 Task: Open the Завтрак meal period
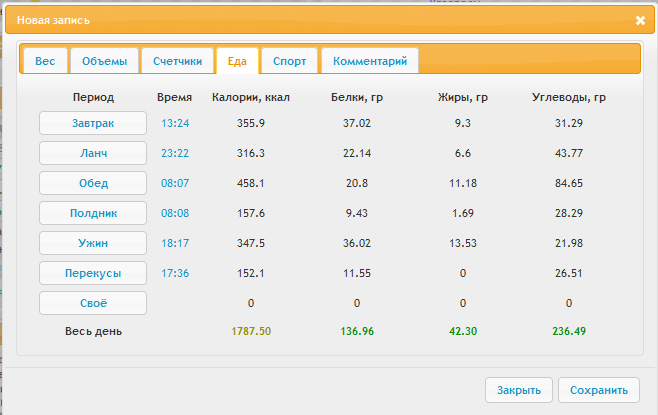[x=93, y=123]
